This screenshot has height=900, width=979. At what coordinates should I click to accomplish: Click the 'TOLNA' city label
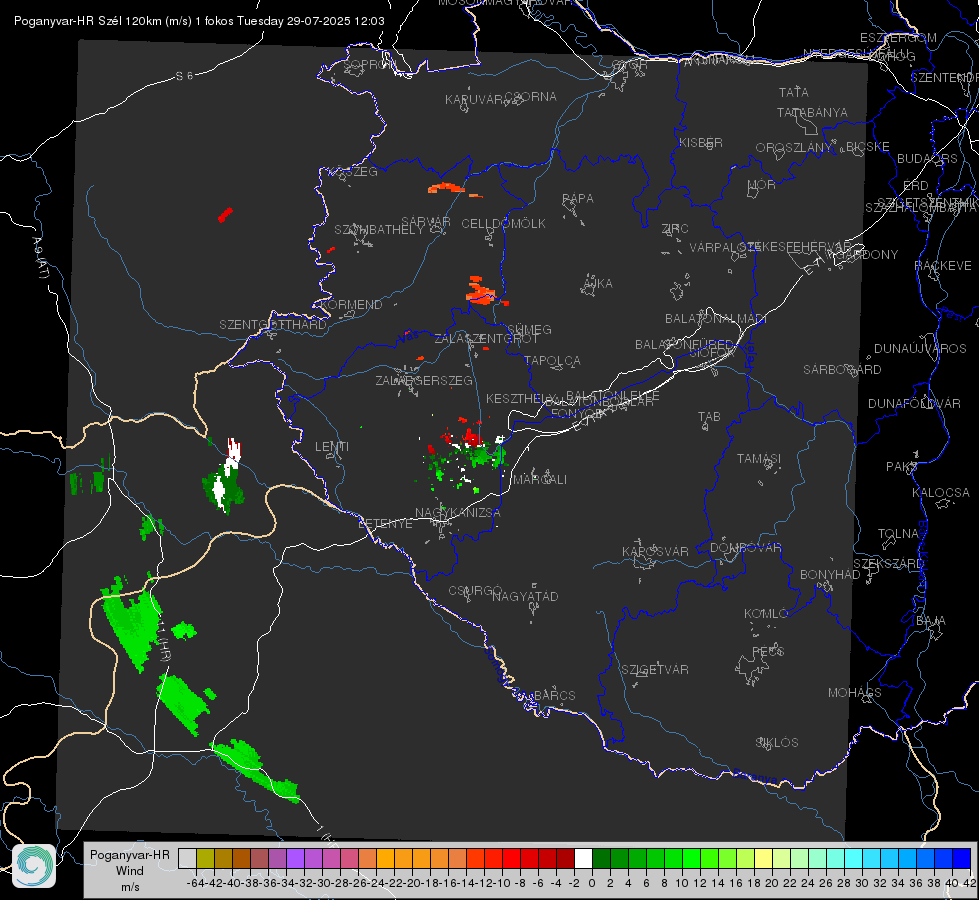pos(898,533)
